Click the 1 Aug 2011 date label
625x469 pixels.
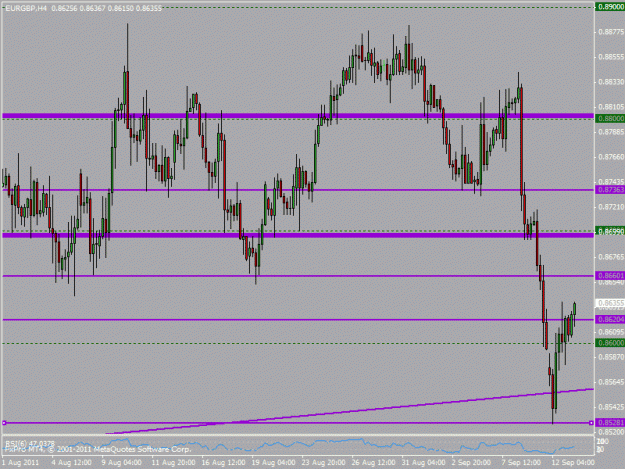pos(21,463)
